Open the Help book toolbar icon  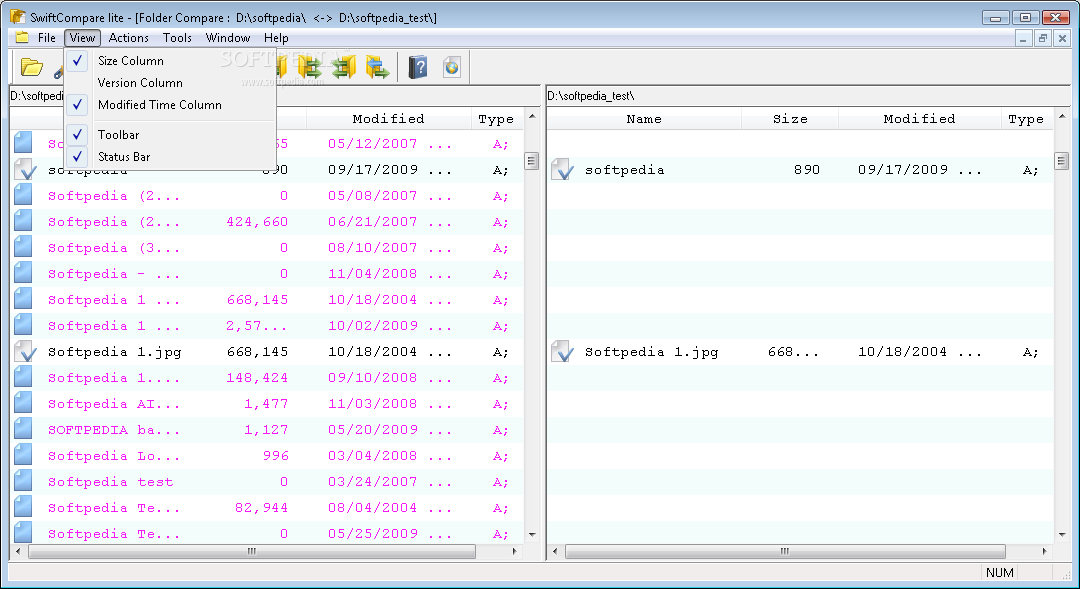418,68
